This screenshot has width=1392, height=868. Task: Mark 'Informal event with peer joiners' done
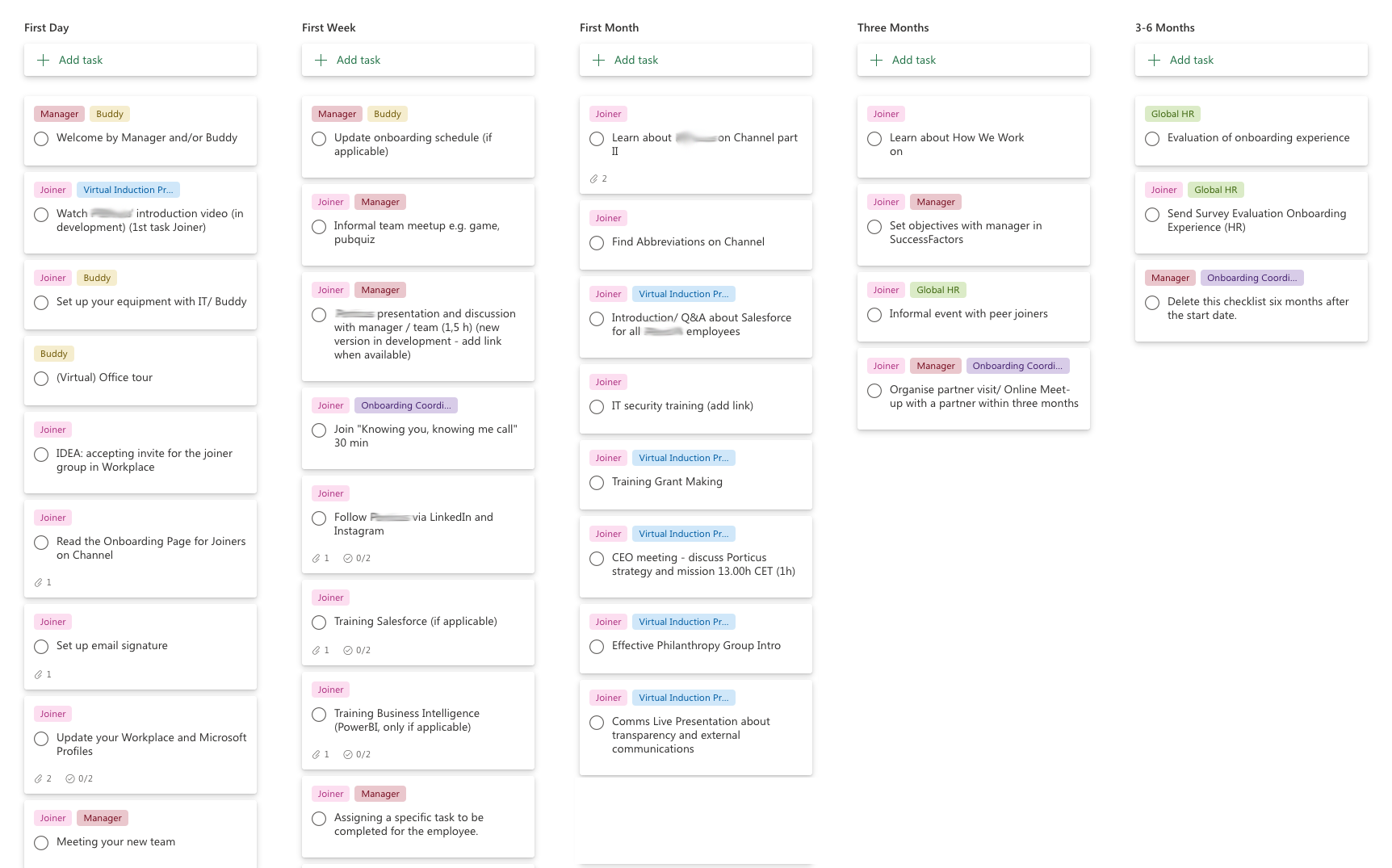click(874, 315)
